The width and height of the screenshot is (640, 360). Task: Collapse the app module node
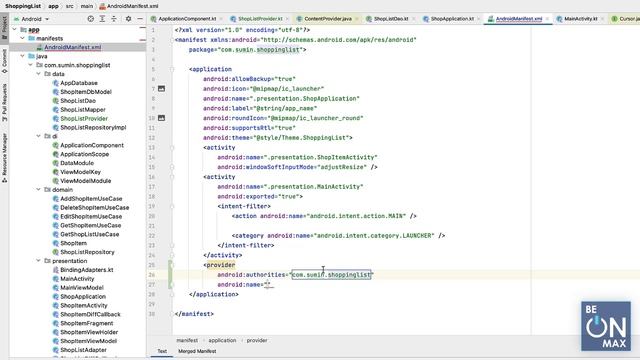tap(15, 29)
